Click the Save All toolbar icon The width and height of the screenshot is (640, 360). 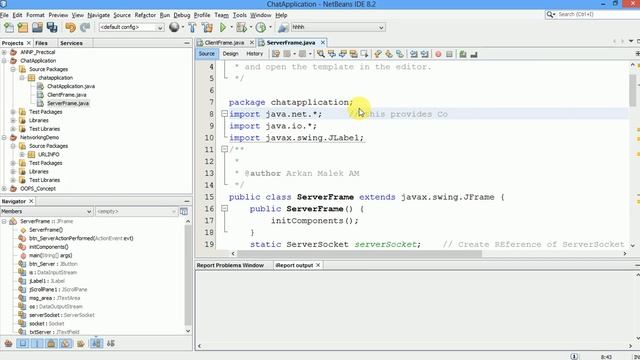tap(52, 27)
